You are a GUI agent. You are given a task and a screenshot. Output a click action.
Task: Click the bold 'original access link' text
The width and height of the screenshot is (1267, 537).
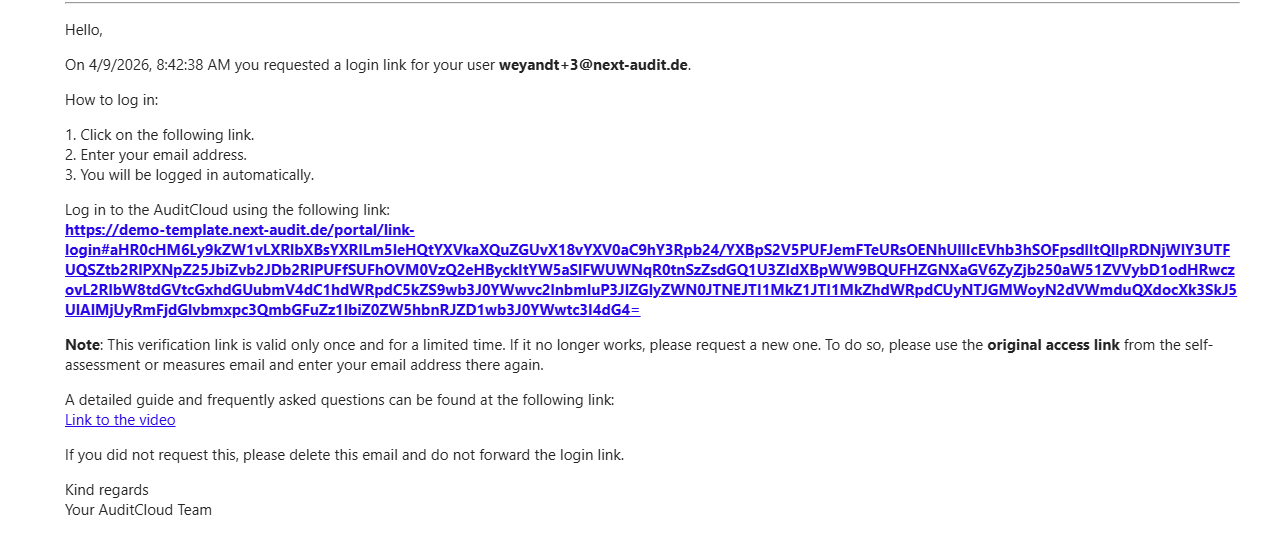click(1053, 345)
